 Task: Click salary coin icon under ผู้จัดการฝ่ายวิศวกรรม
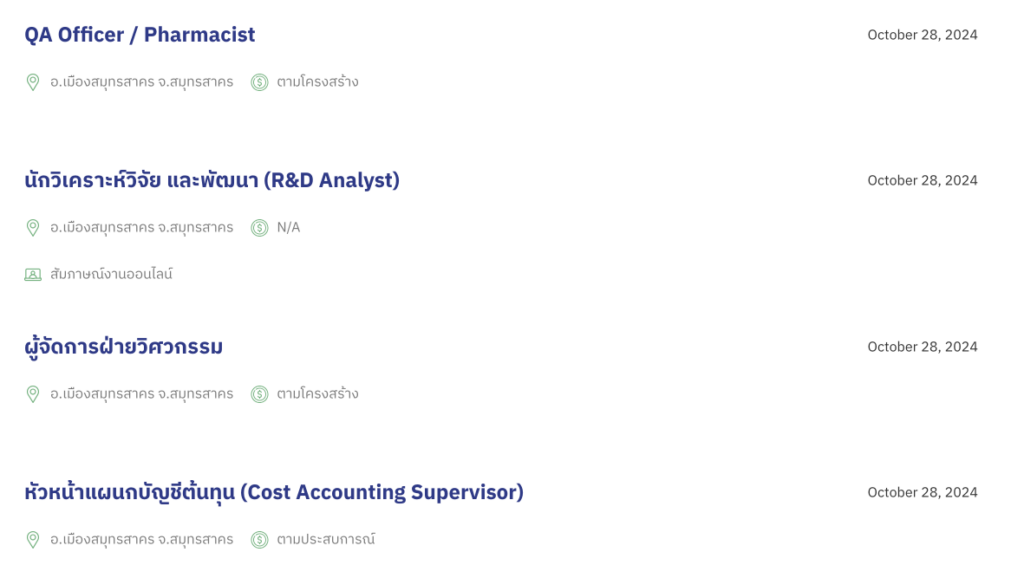click(260, 394)
